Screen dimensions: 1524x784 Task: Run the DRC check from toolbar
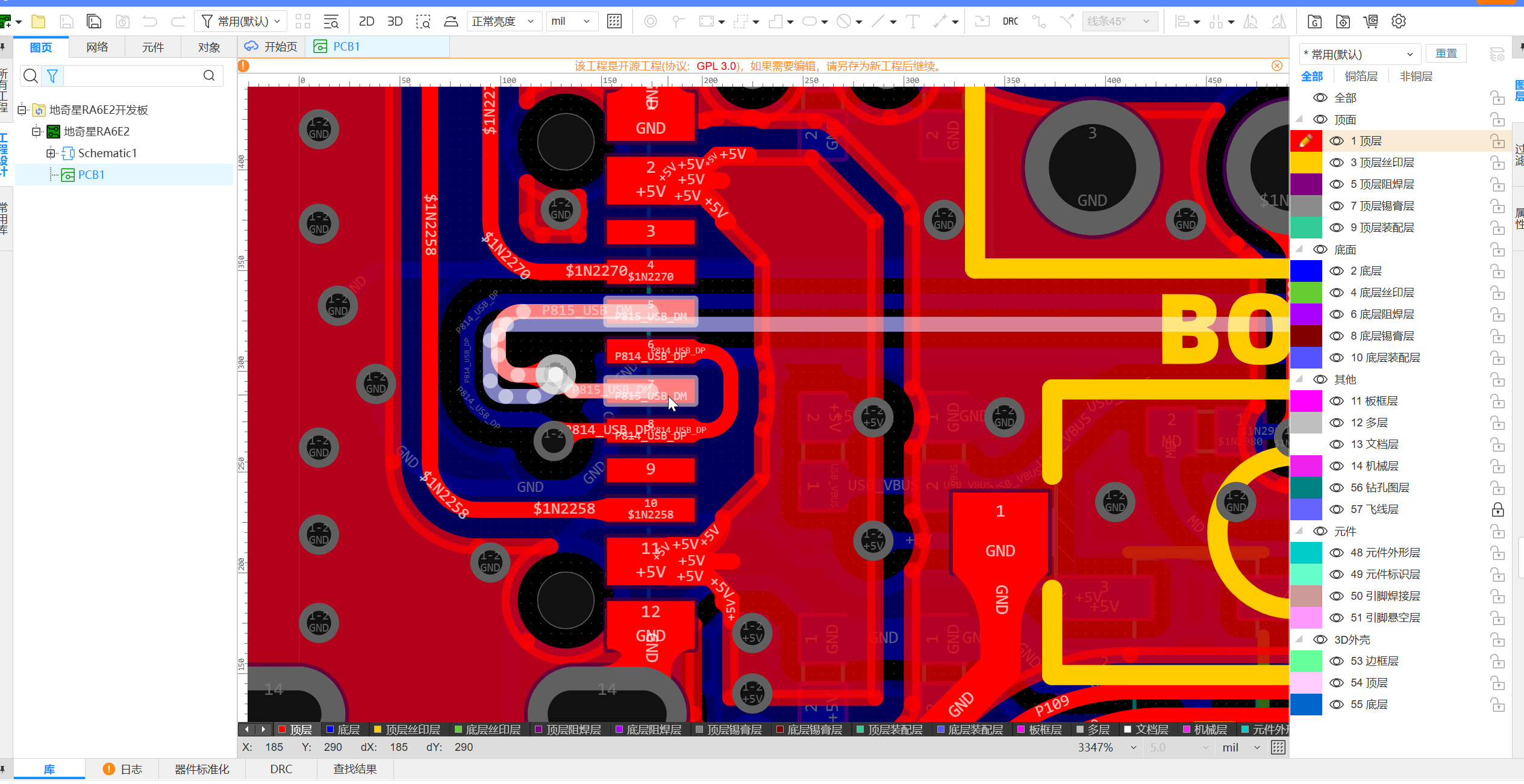(x=1010, y=22)
